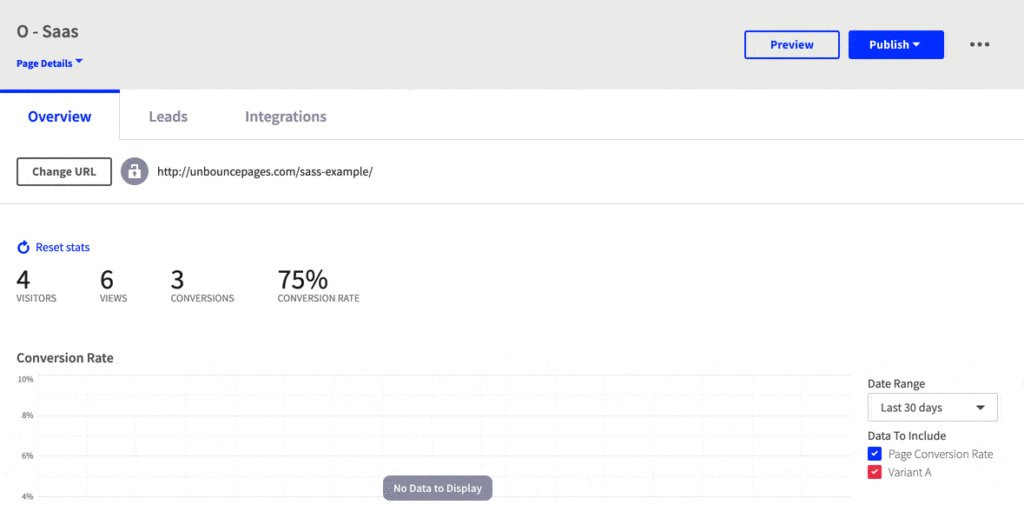
Task: Click the O - Saas page title
Action: pyautogui.click(x=48, y=31)
